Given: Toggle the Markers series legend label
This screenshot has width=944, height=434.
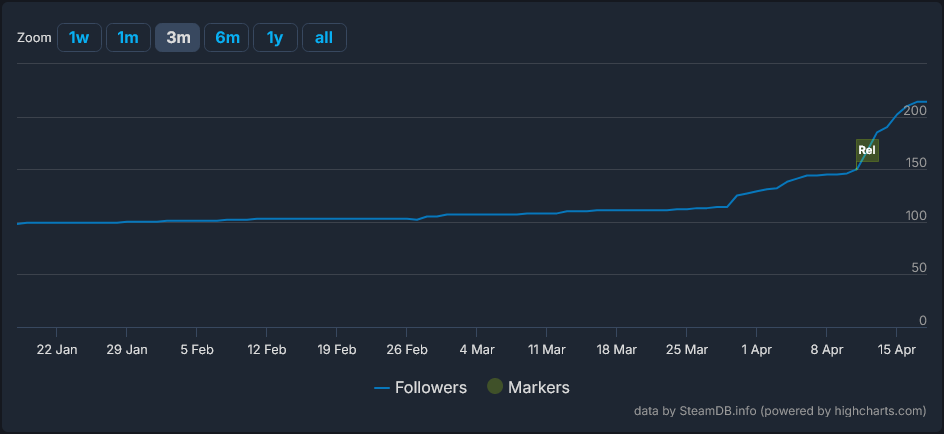Looking at the screenshot, I should 539,387.
